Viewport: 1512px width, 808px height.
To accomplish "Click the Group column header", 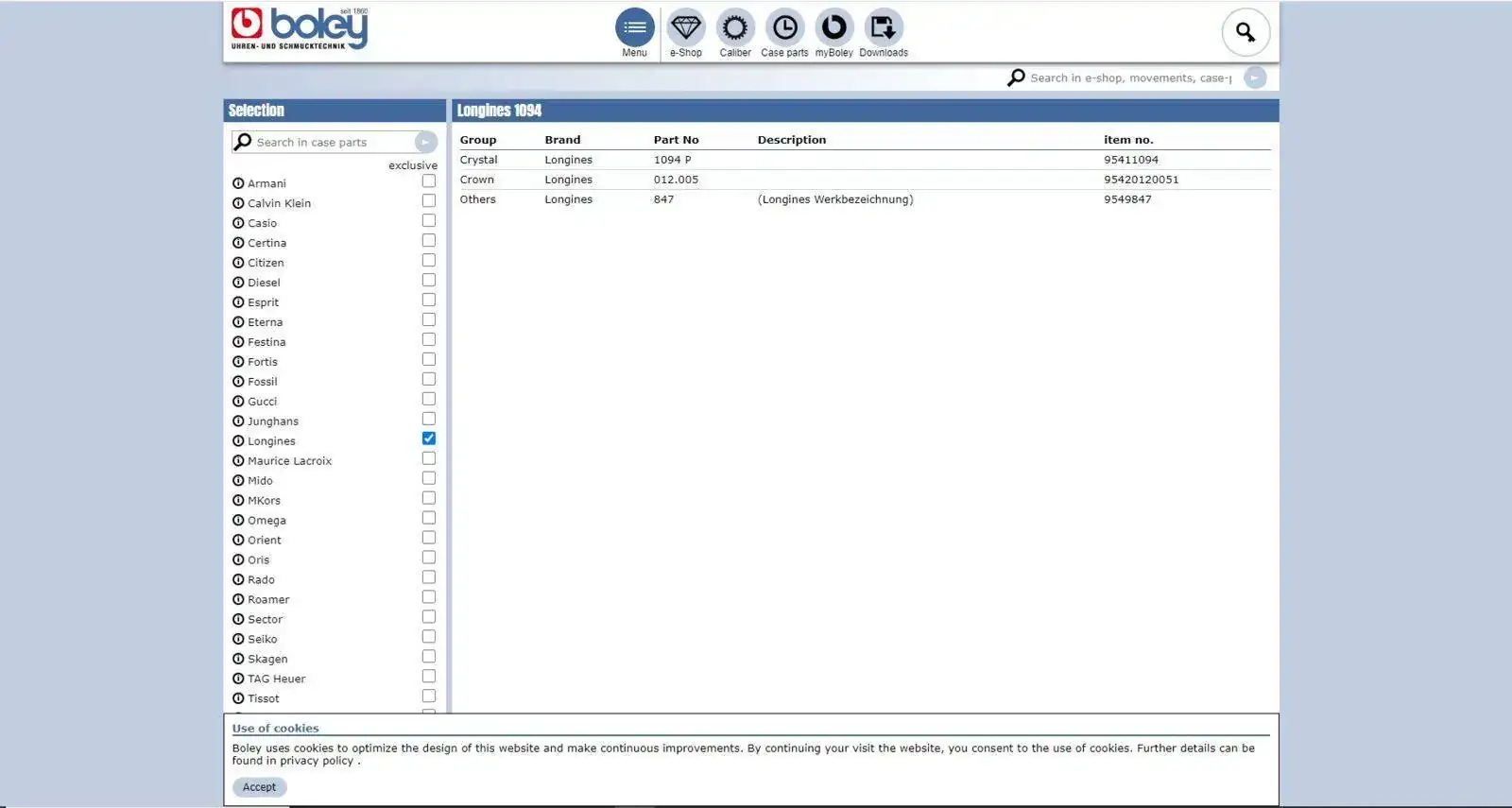I will pos(478,140).
